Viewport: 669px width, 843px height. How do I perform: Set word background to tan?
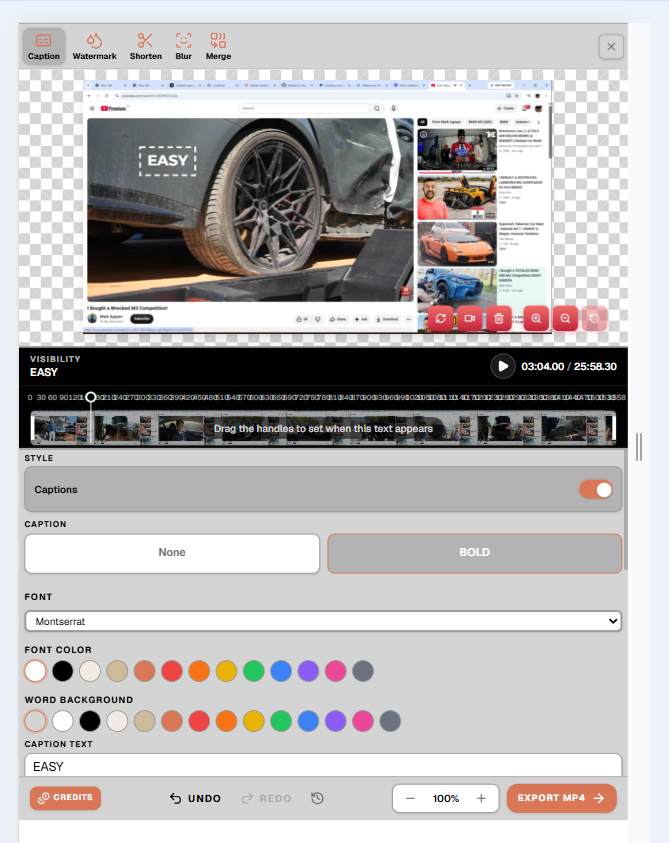145,721
